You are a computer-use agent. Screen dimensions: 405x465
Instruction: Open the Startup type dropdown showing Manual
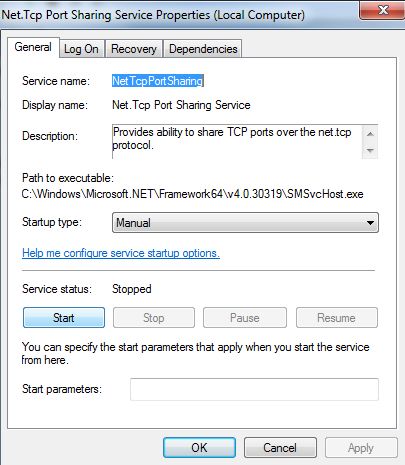click(245, 222)
